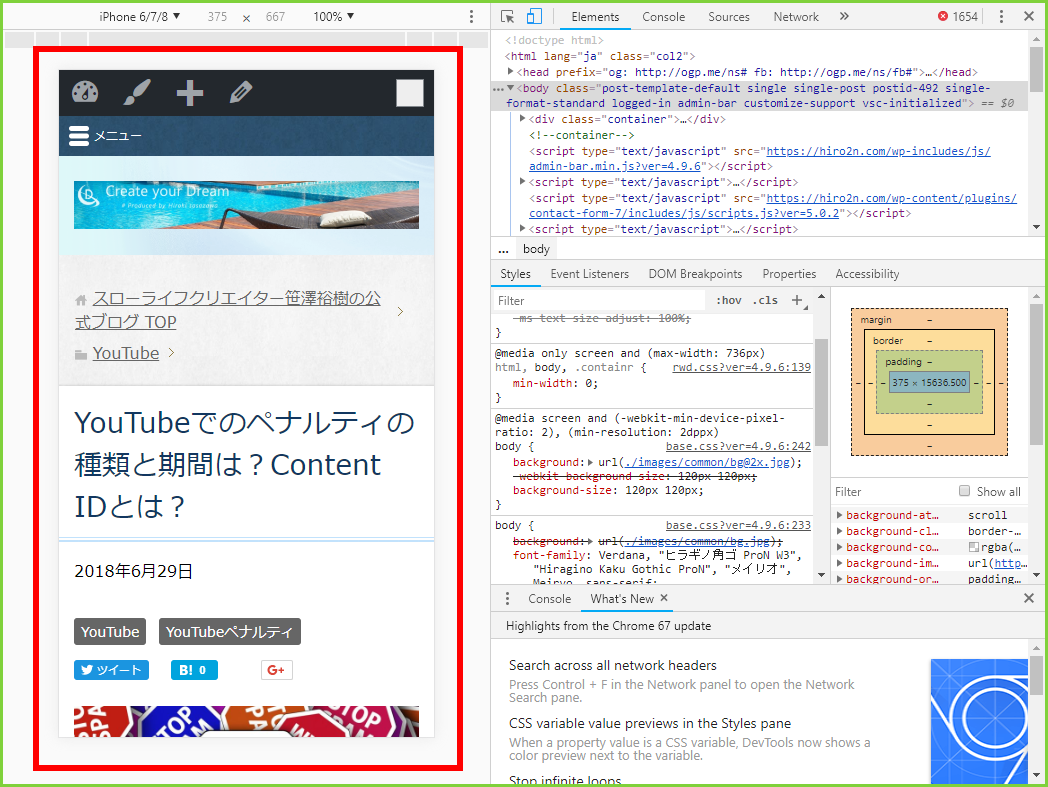This screenshot has width=1048, height=787.
Task: Switch to the Elements tab
Action: 595,17
